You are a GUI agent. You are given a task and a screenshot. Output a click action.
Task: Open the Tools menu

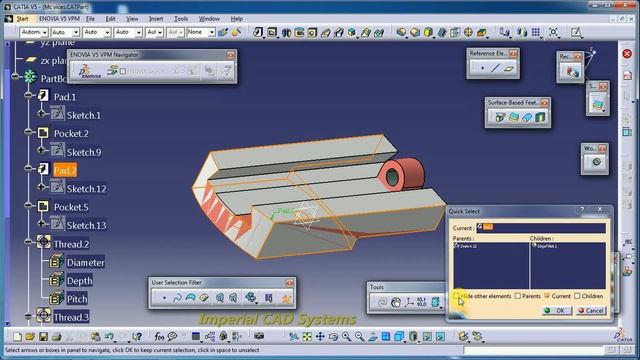pyautogui.click(x=181, y=19)
